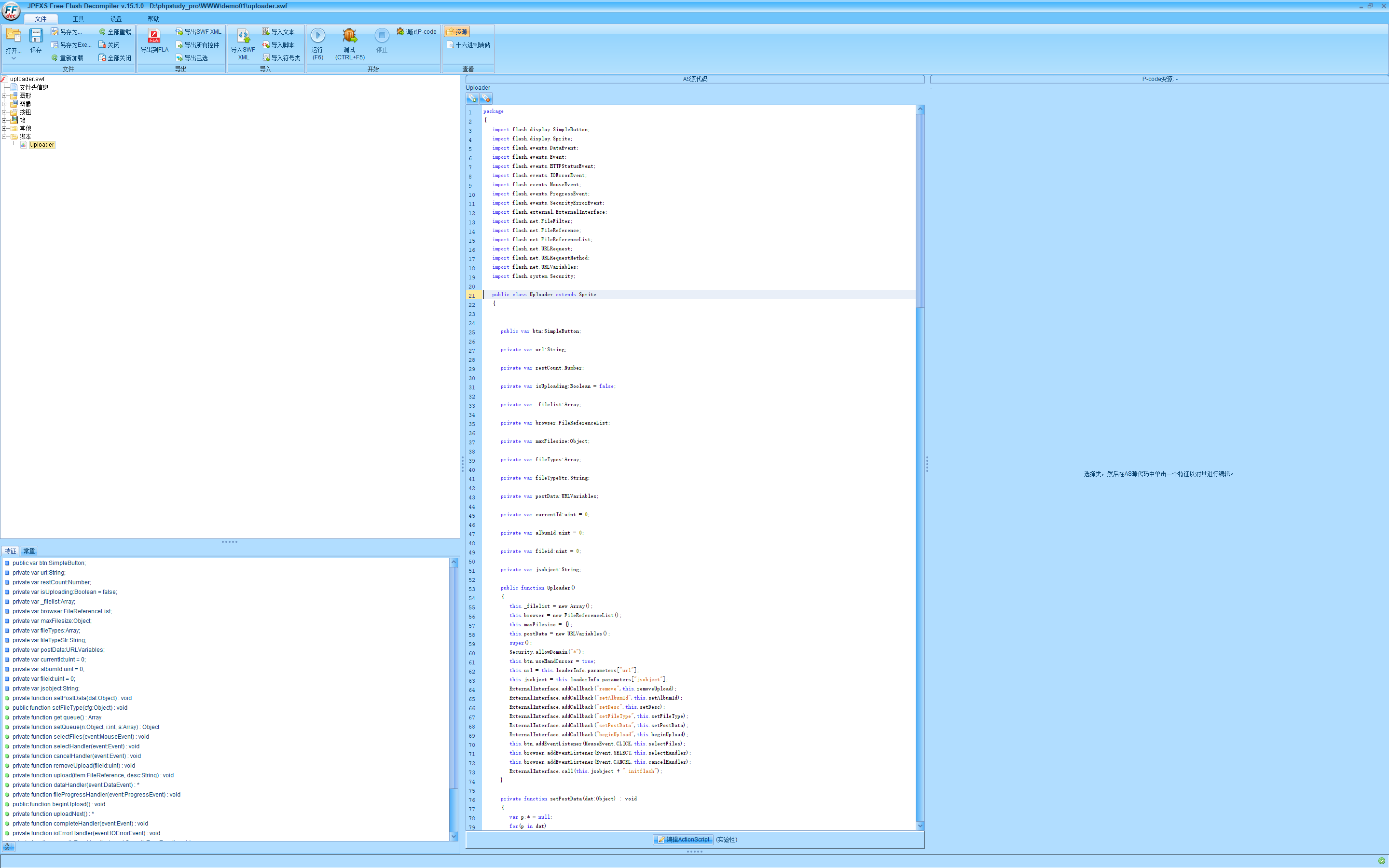Viewport: 1389px width, 868px height.
Task: Click Import script (导入脚本) button
Action: click(x=278, y=45)
